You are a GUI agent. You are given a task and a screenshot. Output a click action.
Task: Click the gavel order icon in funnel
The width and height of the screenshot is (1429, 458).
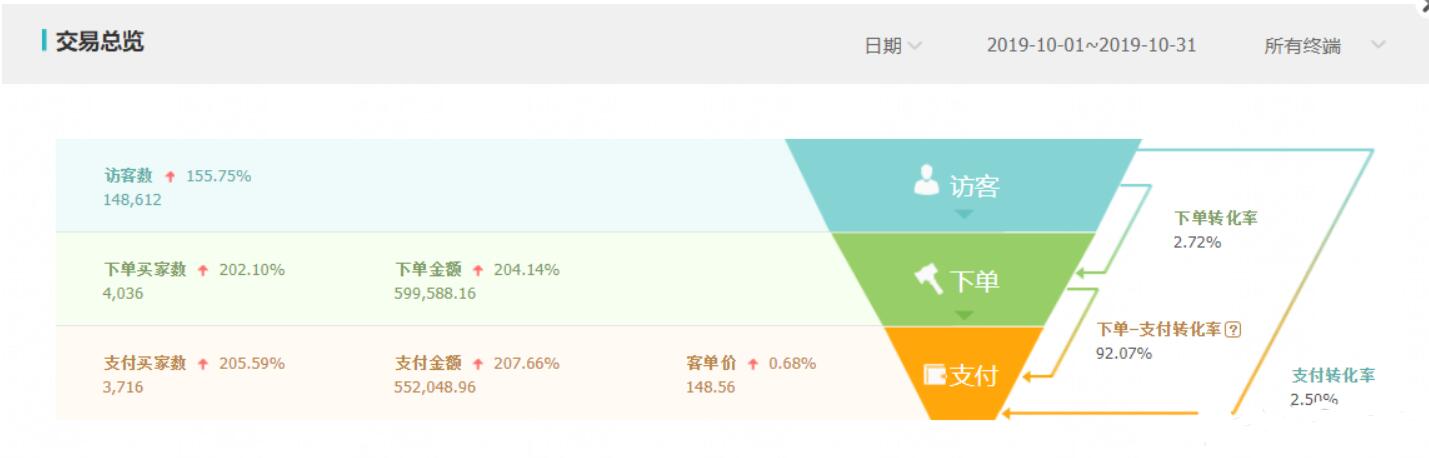click(929, 279)
